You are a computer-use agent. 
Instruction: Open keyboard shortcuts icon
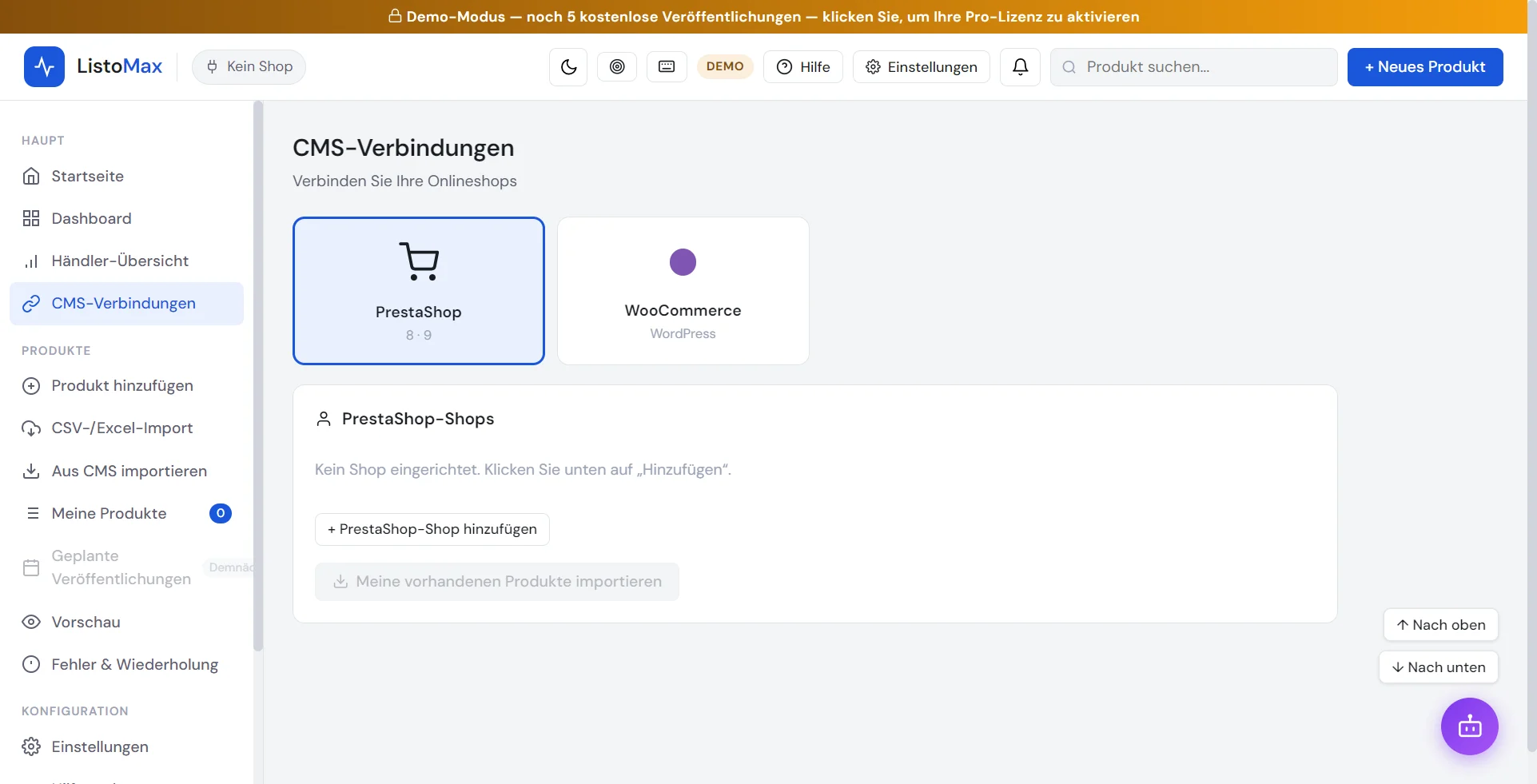coord(667,66)
